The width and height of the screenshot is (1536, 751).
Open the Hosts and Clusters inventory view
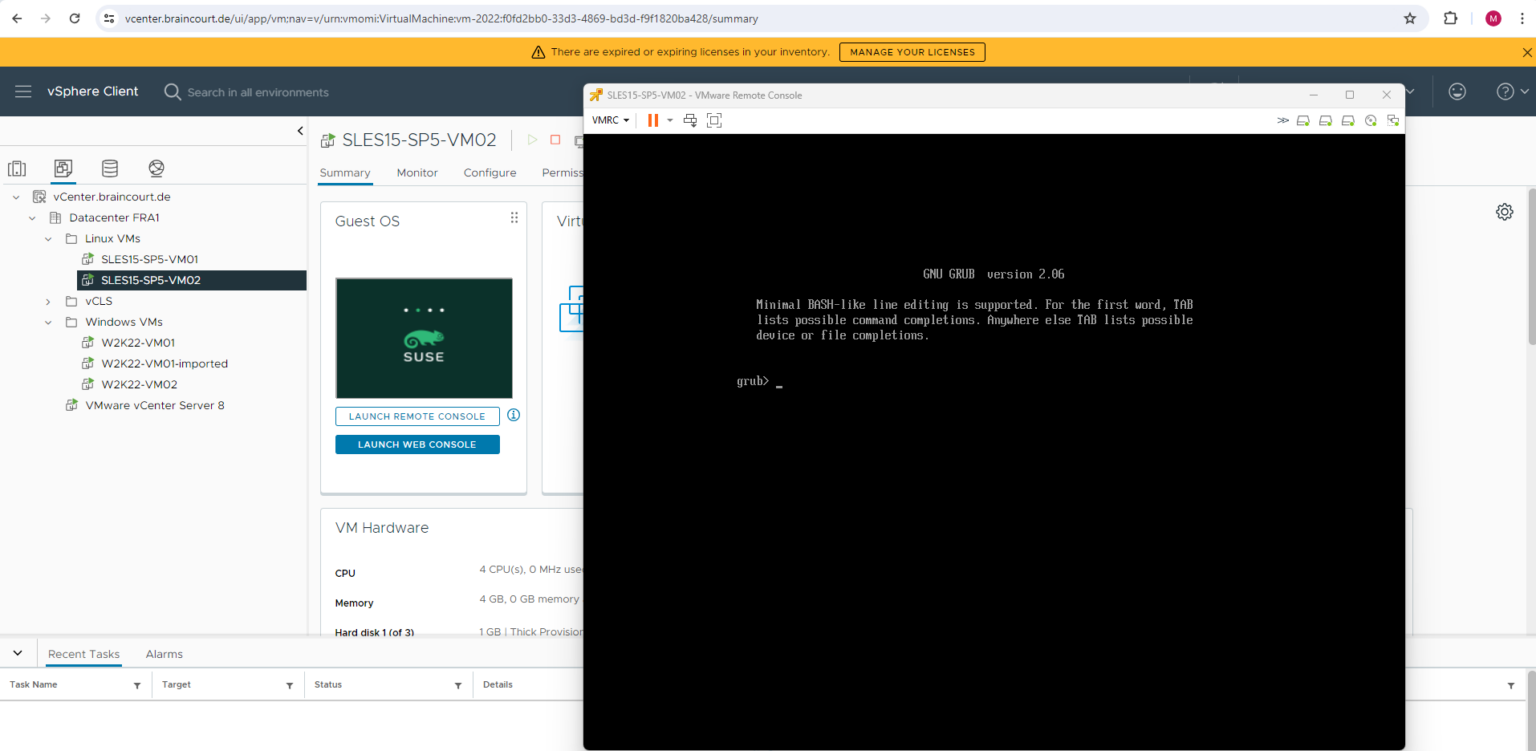pos(17,168)
